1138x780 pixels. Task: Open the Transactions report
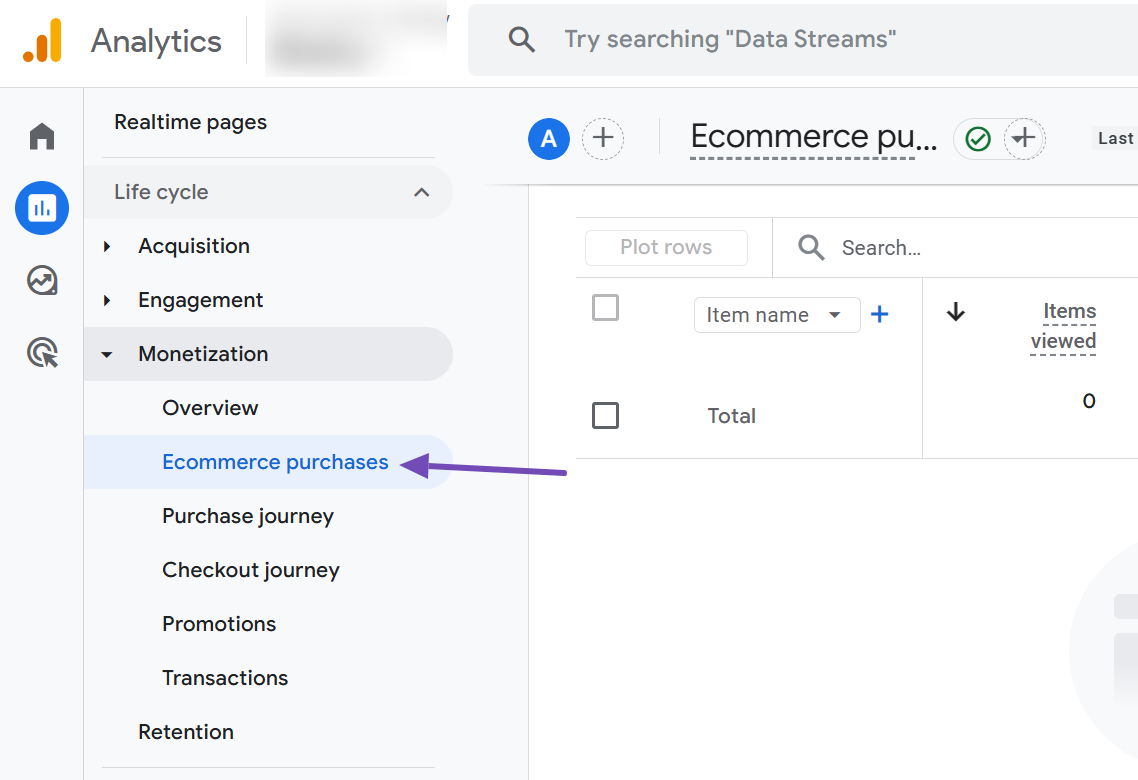click(224, 677)
